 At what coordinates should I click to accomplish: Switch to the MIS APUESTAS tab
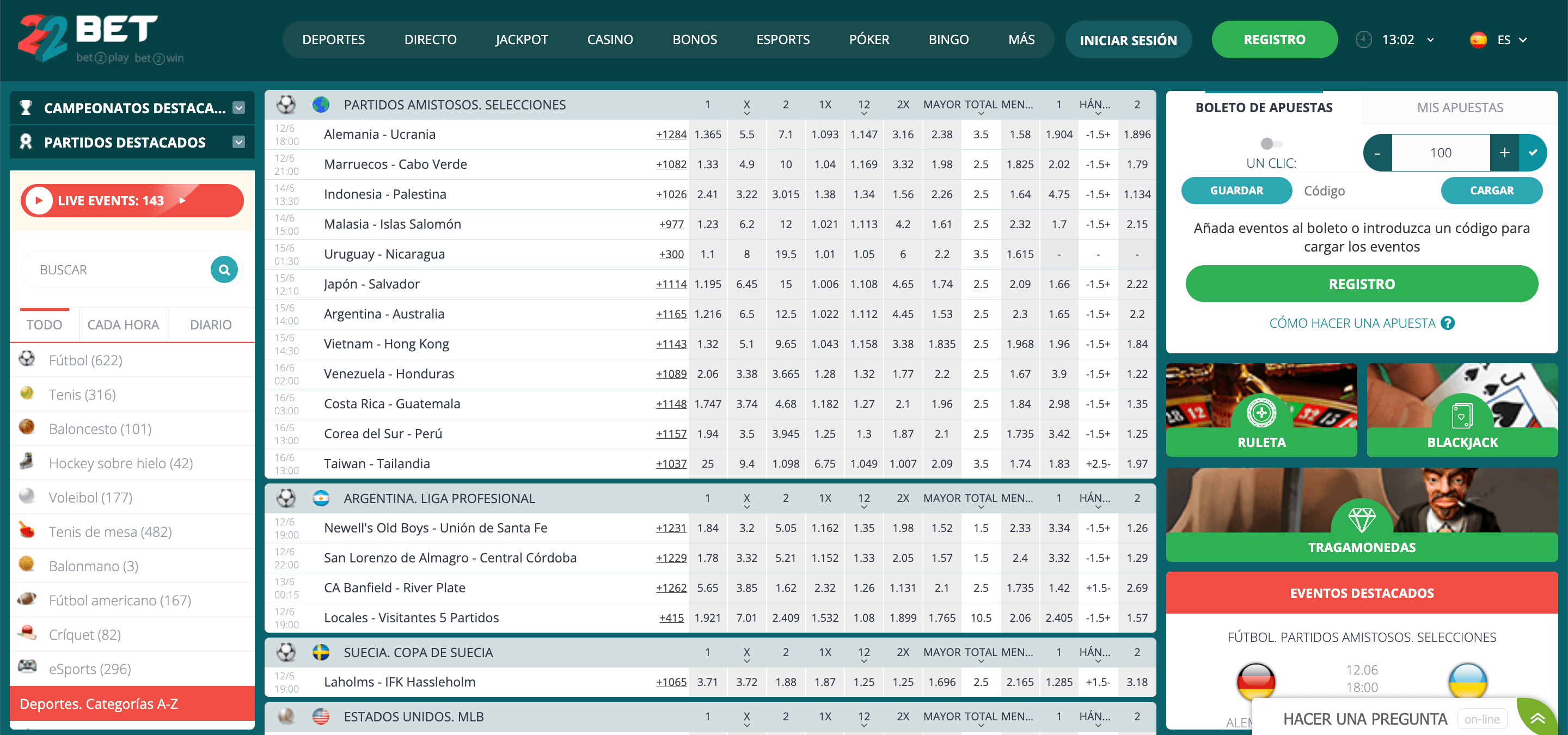1459,108
